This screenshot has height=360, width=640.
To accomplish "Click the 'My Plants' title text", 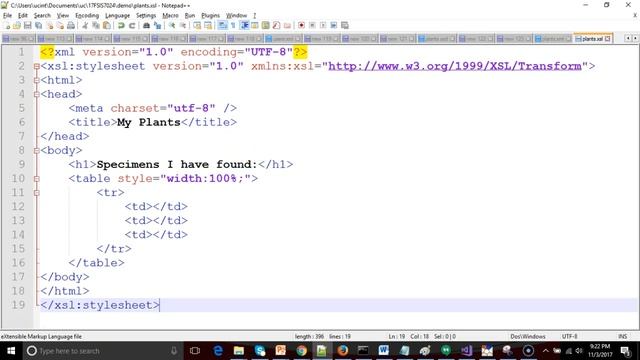I will (x=149, y=122).
